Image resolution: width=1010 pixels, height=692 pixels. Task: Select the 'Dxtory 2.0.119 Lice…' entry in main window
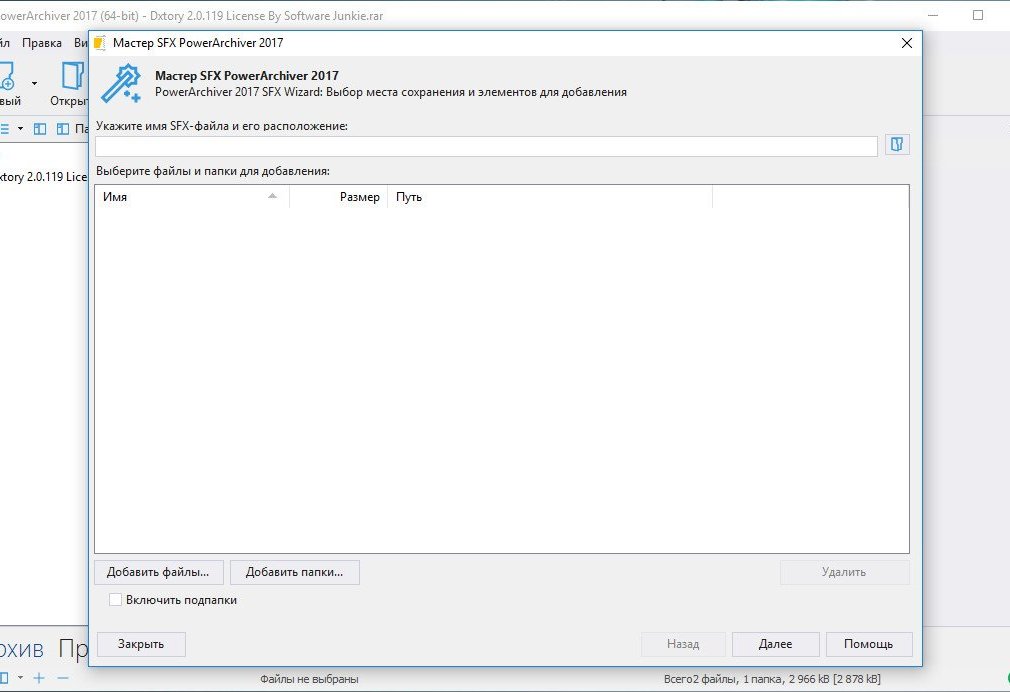click(x=43, y=177)
